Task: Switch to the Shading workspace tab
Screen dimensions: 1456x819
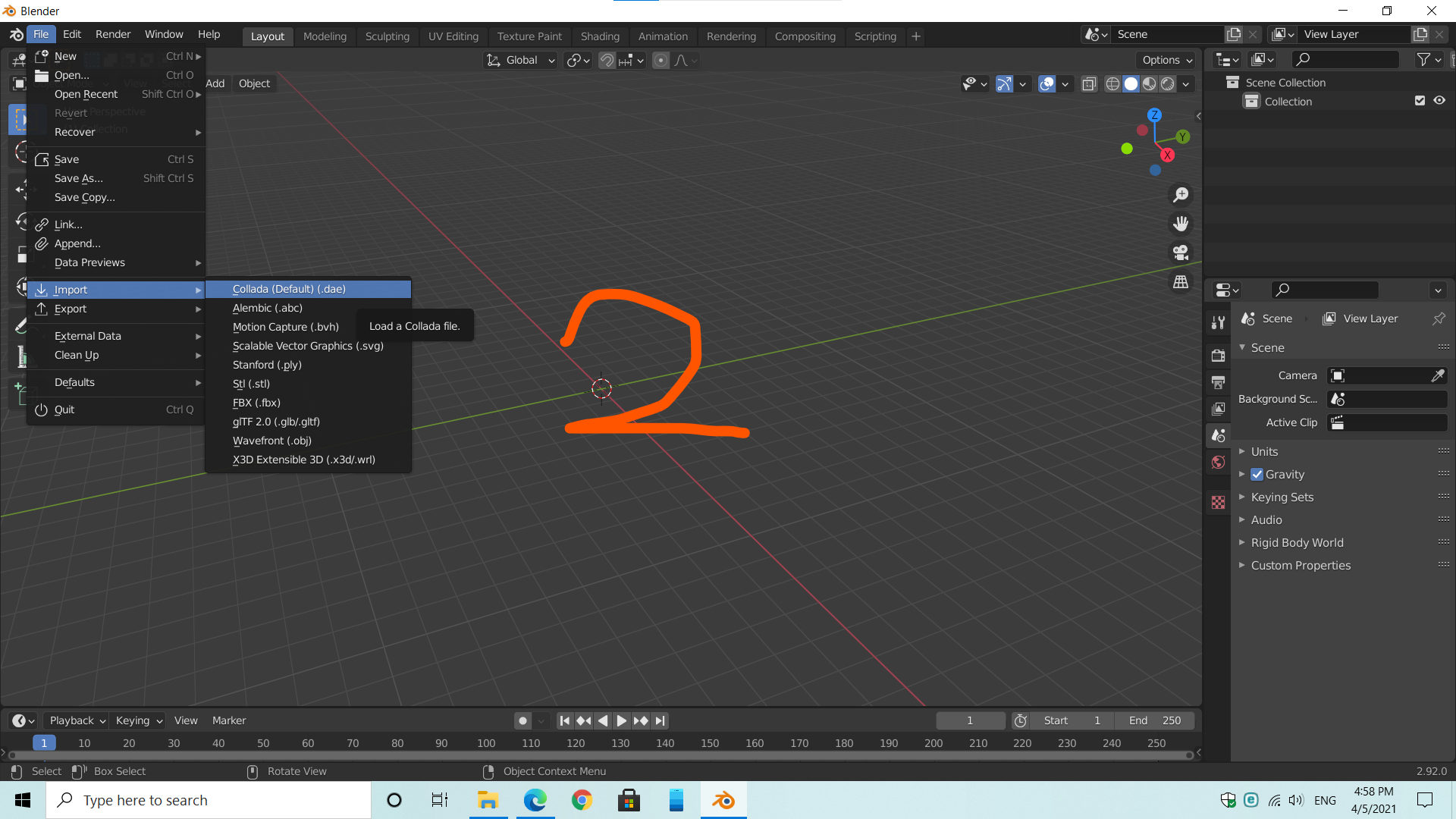Action: [600, 36]
